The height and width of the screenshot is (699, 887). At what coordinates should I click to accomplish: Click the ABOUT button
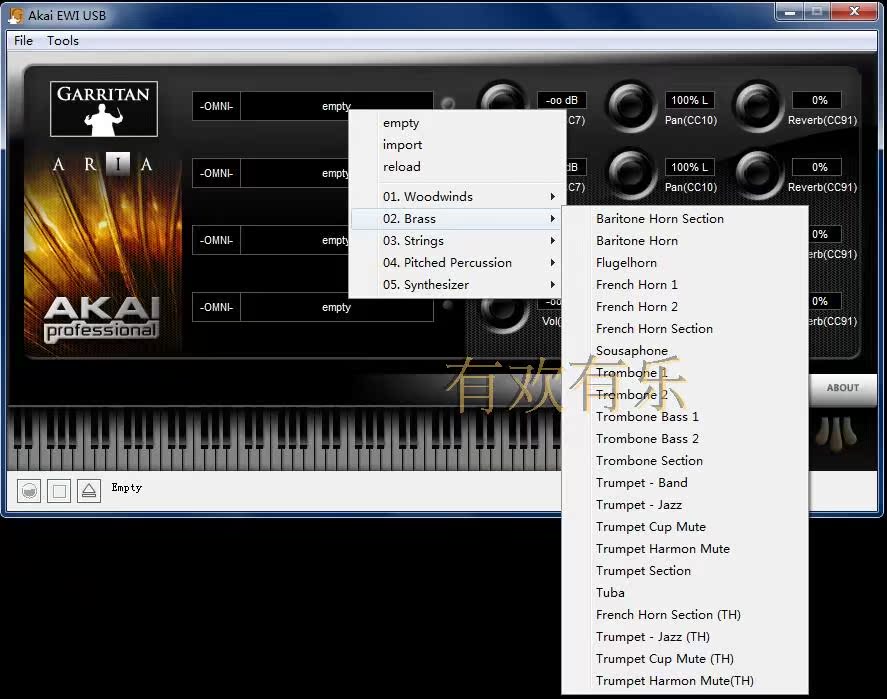point(842,388)
